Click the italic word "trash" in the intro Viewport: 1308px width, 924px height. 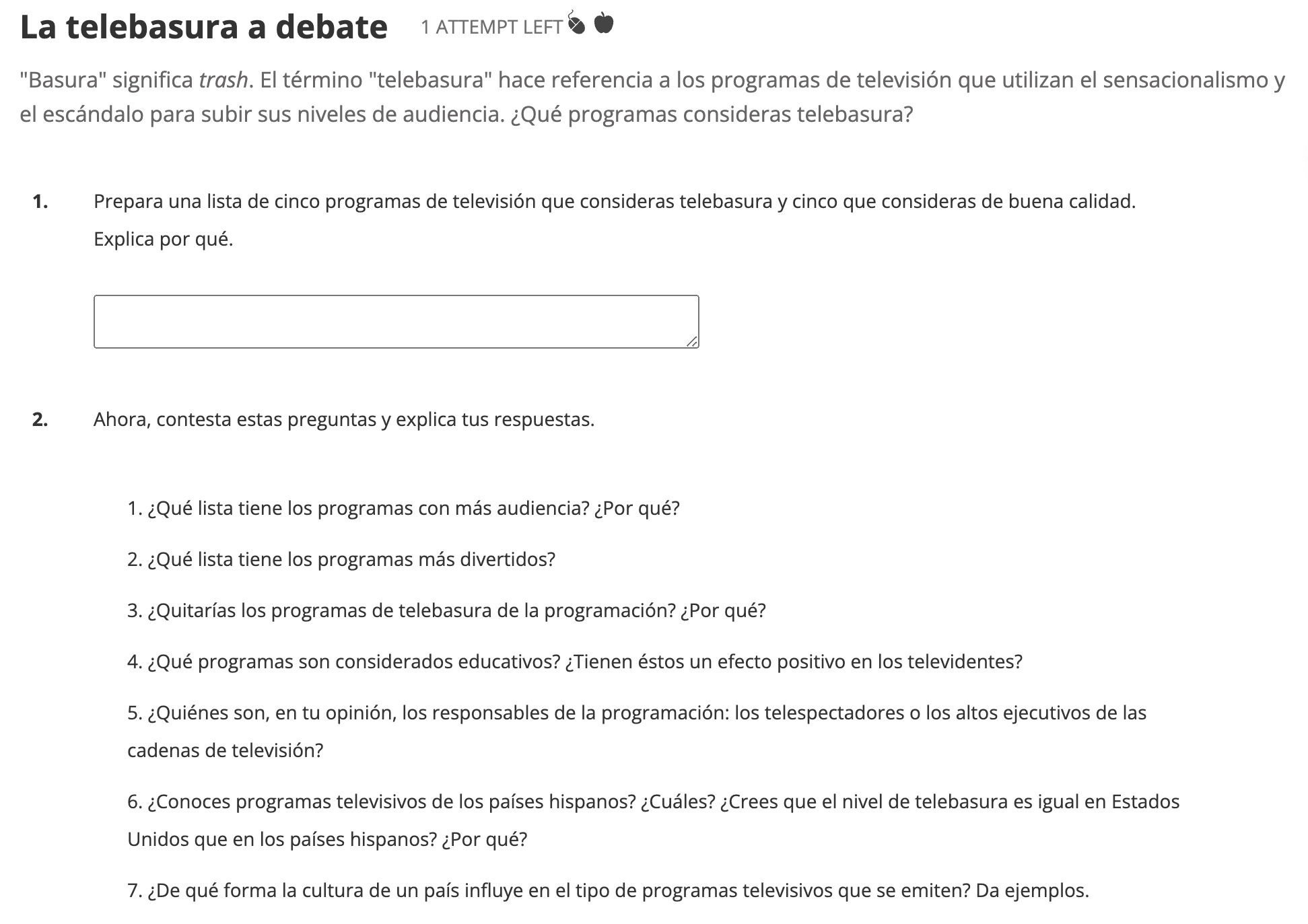pyautogui.click(x=223, y=80)
